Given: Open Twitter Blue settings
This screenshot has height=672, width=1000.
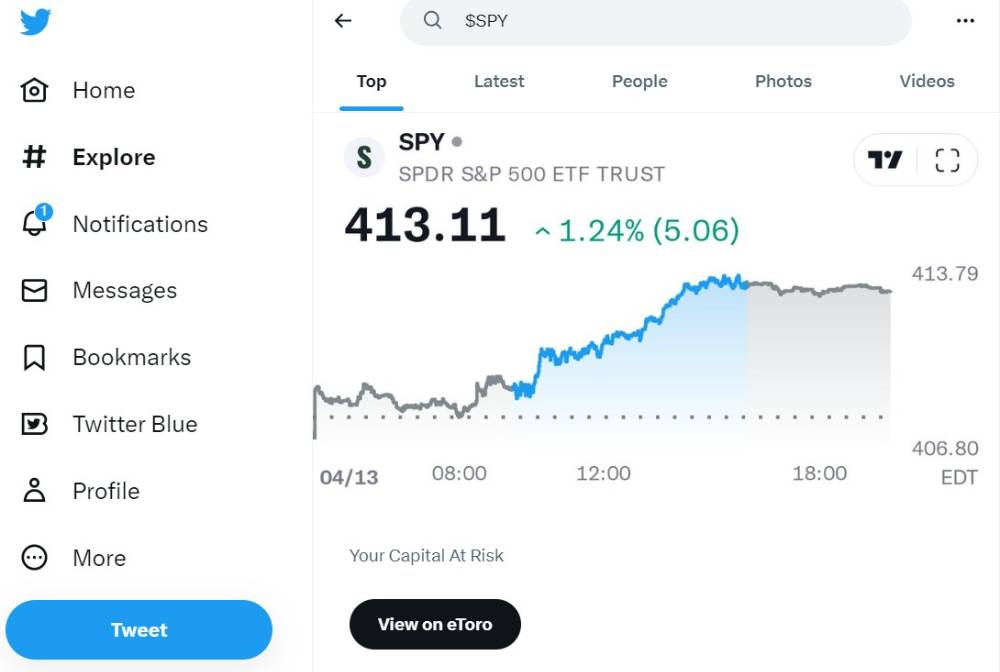Looking at the screenshot, I should tap(136, 424).
